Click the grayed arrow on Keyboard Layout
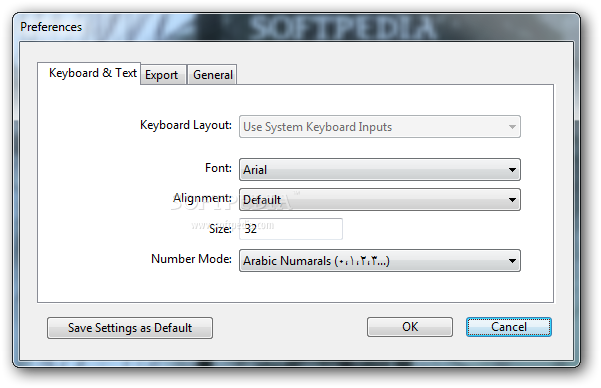The height and width of the screenshot is (388, 601). coord(512,127)
